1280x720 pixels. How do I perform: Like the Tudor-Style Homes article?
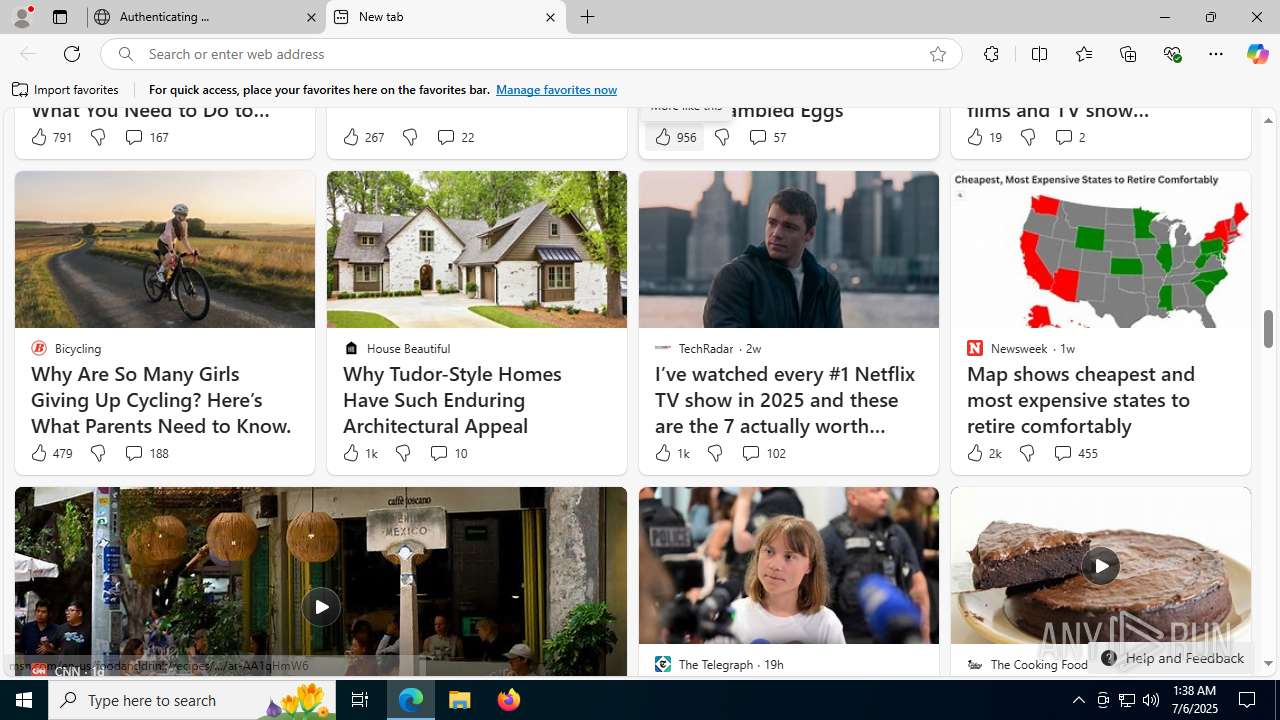[x=360, y=453]
